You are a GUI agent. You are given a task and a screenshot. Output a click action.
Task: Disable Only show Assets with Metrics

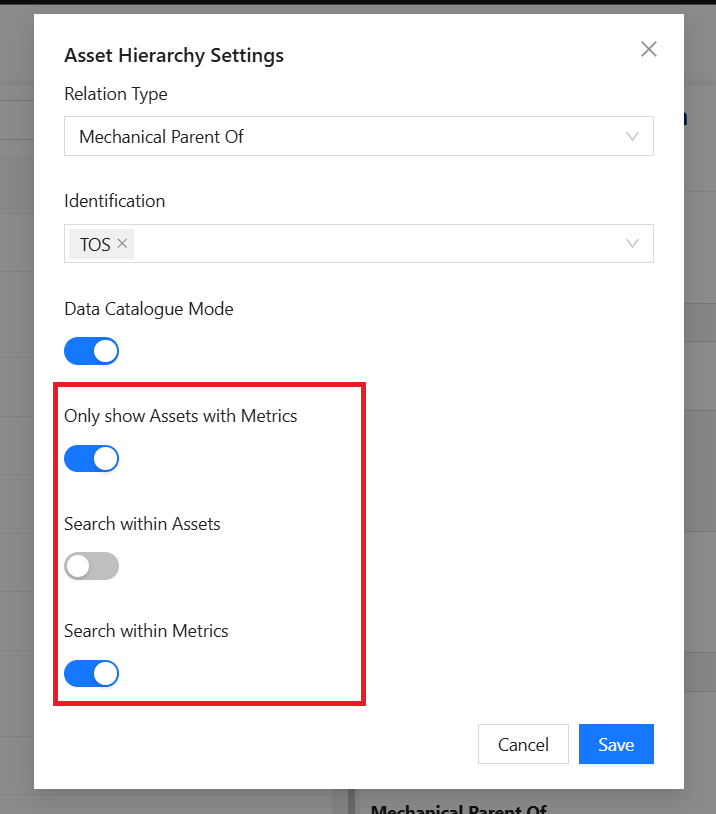(x=91, y=458)
